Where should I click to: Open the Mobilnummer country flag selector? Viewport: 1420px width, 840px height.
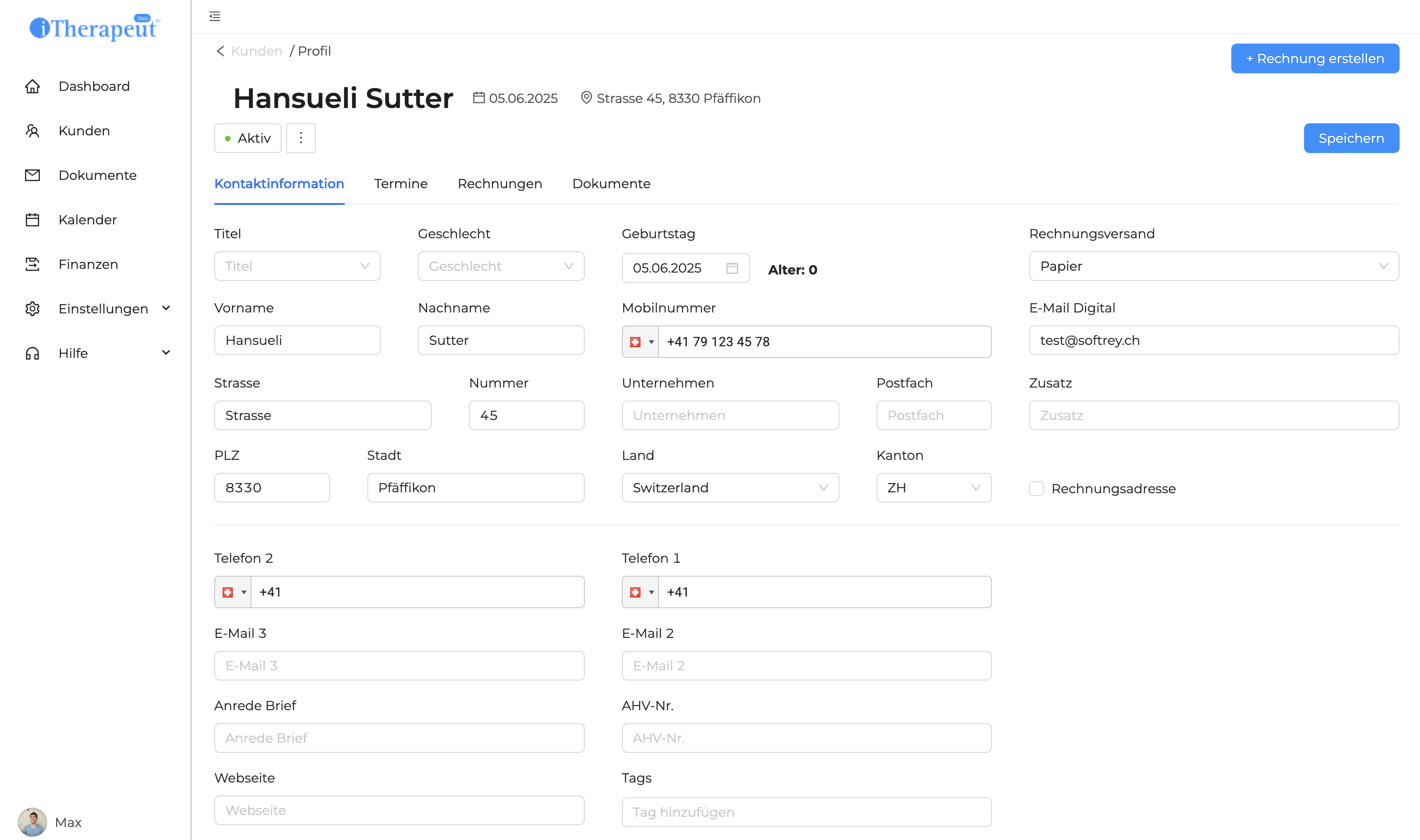640,342
